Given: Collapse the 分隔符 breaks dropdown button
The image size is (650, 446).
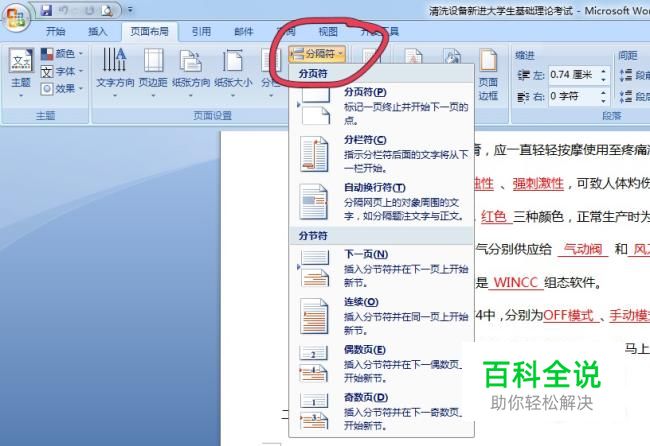Looking at the screenshot, I should click(x=317, y=54).
